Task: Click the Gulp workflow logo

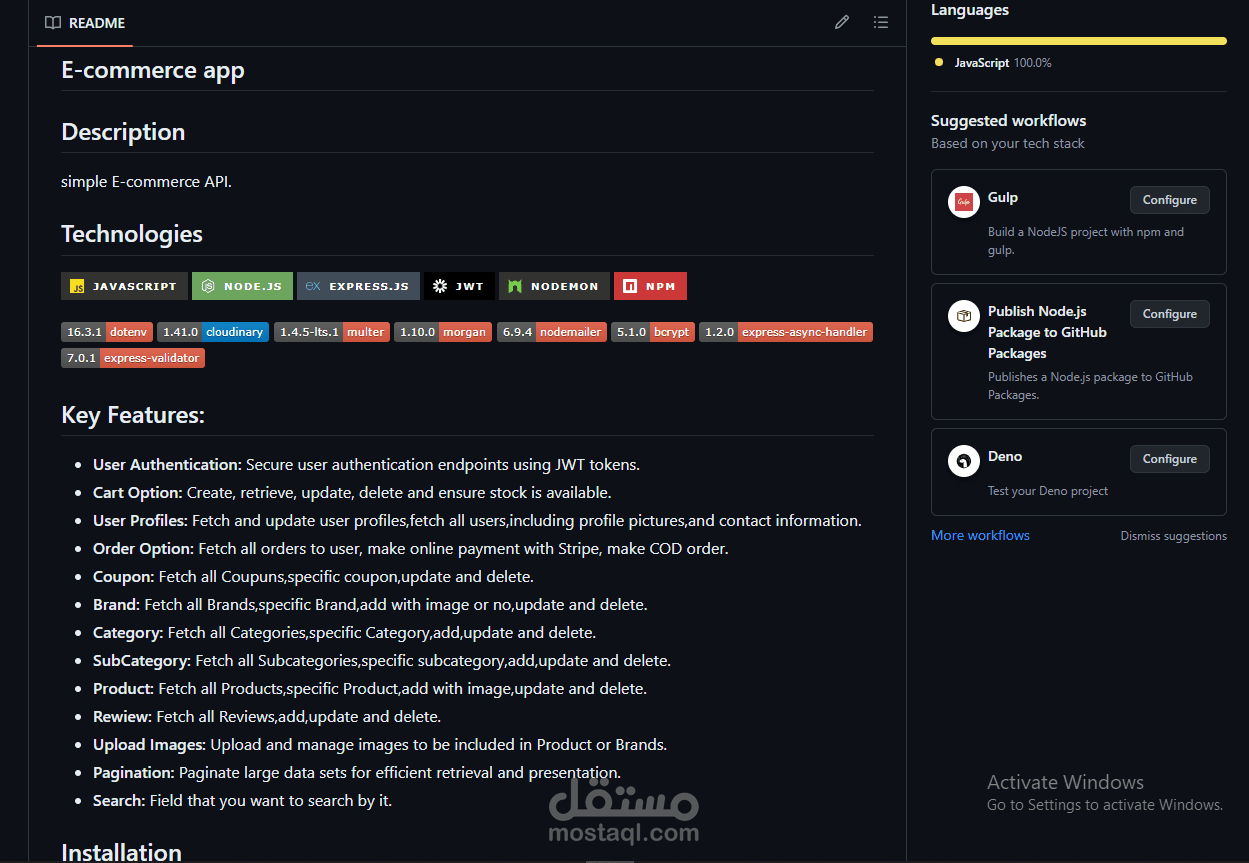Action: (x=964, y=202)
